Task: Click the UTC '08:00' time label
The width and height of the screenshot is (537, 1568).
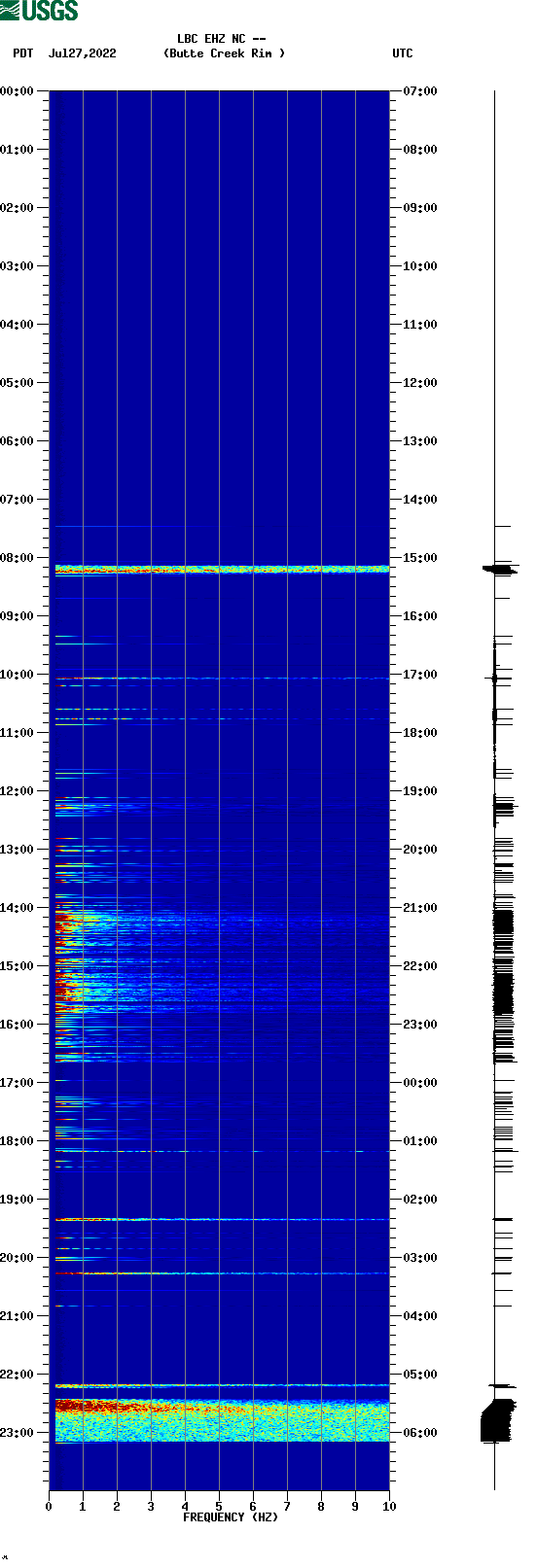Action: [x=420, y=150]
